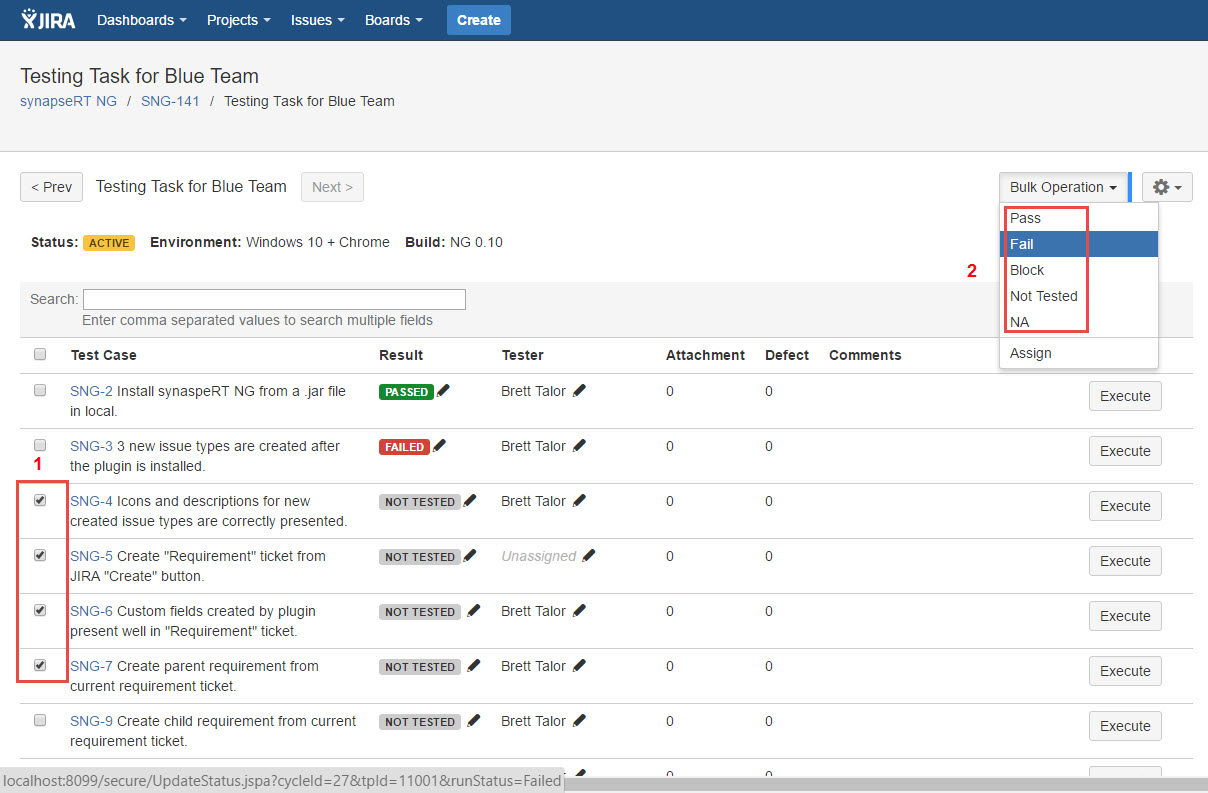Open the SNG-9 issue link

pyautogui.click(x=91, y=721)
